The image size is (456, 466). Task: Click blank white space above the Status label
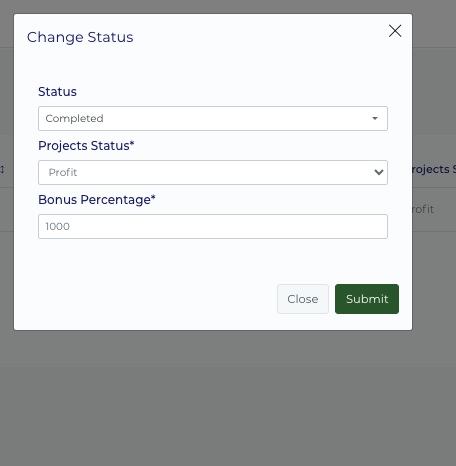point(213,67)
